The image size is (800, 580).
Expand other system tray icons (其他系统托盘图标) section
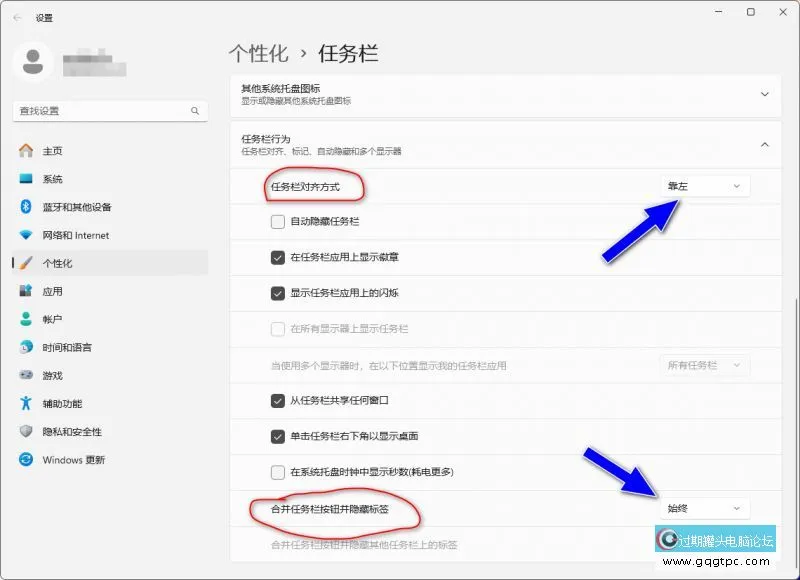tap(765, 94)
